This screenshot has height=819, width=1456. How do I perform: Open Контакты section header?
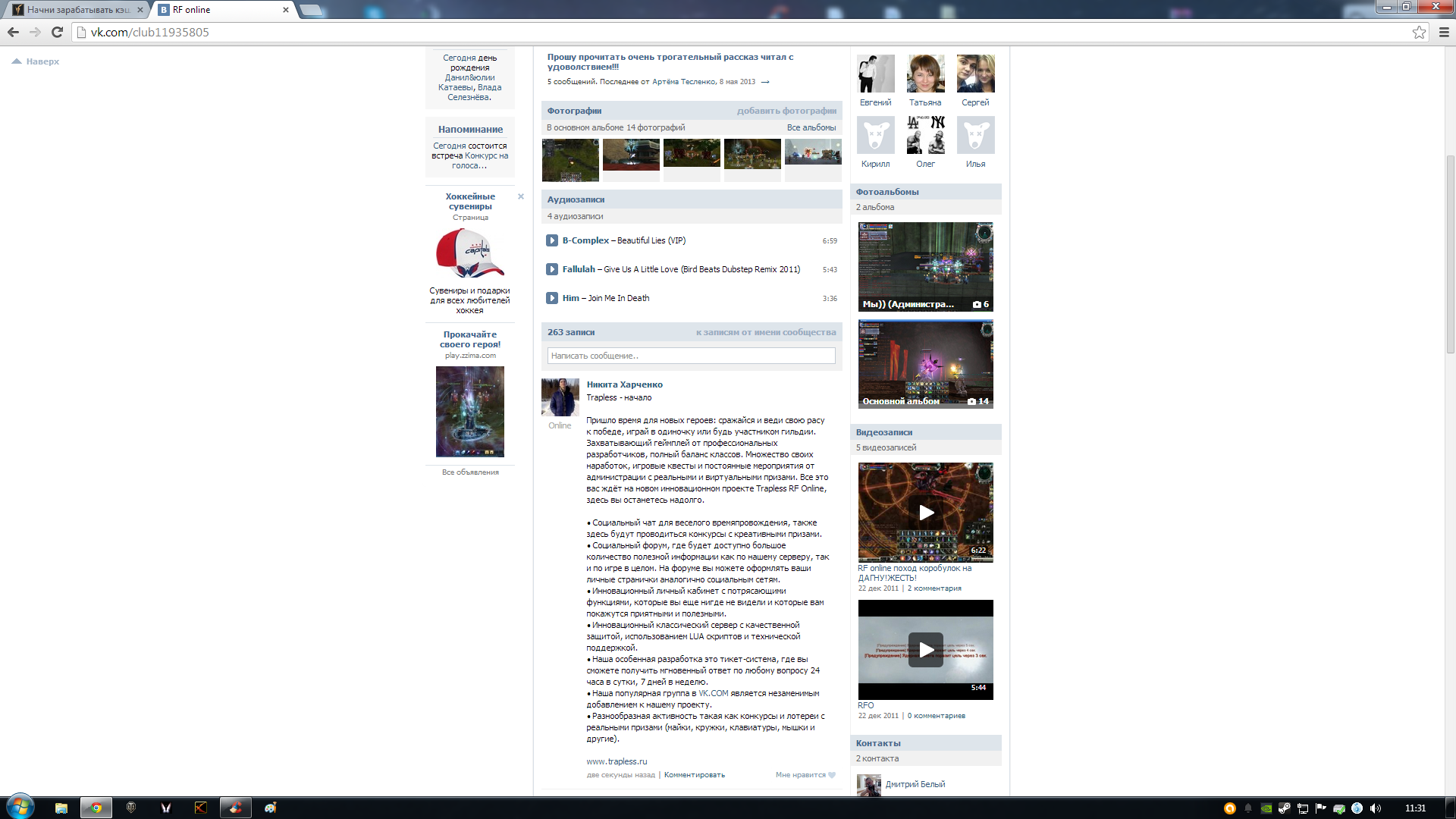[x=878, y=743]
